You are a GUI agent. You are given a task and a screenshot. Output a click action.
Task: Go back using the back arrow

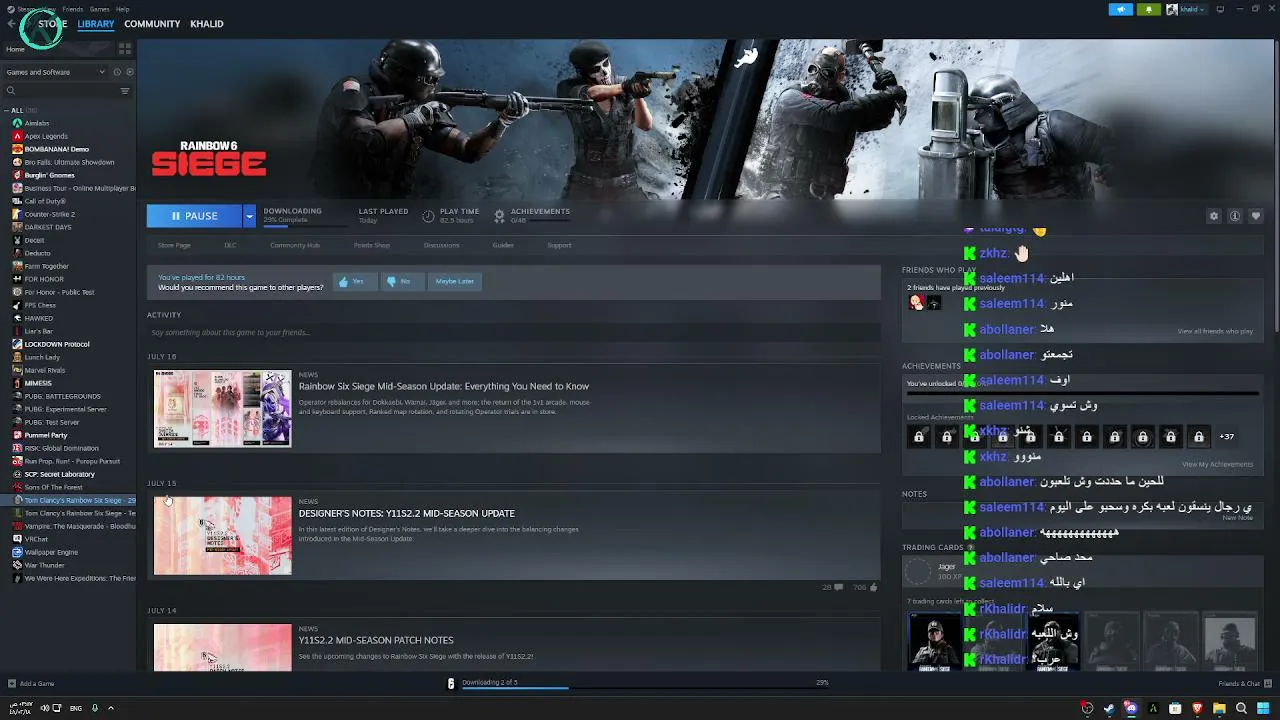pos(11,24)
